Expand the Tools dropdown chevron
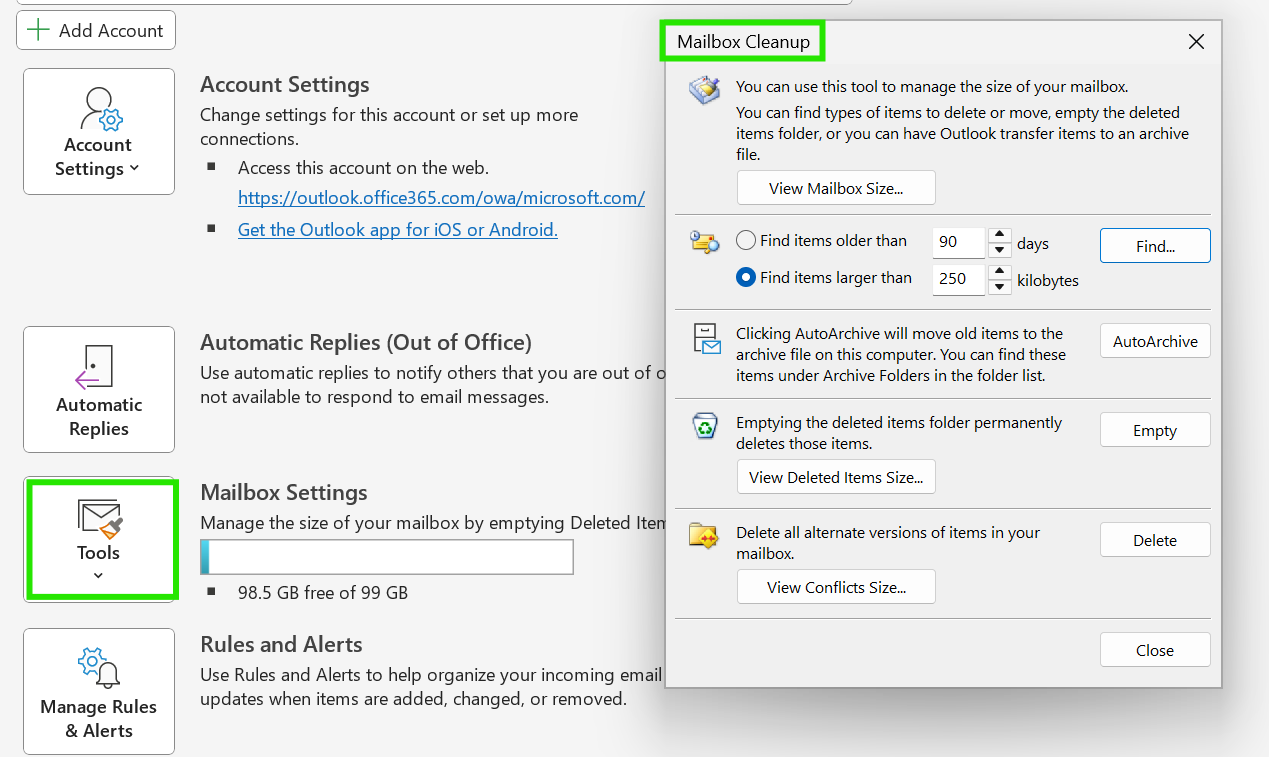The width and height of the screenshot is (1269, 757). pyautogui.click(x=98, y=575)
